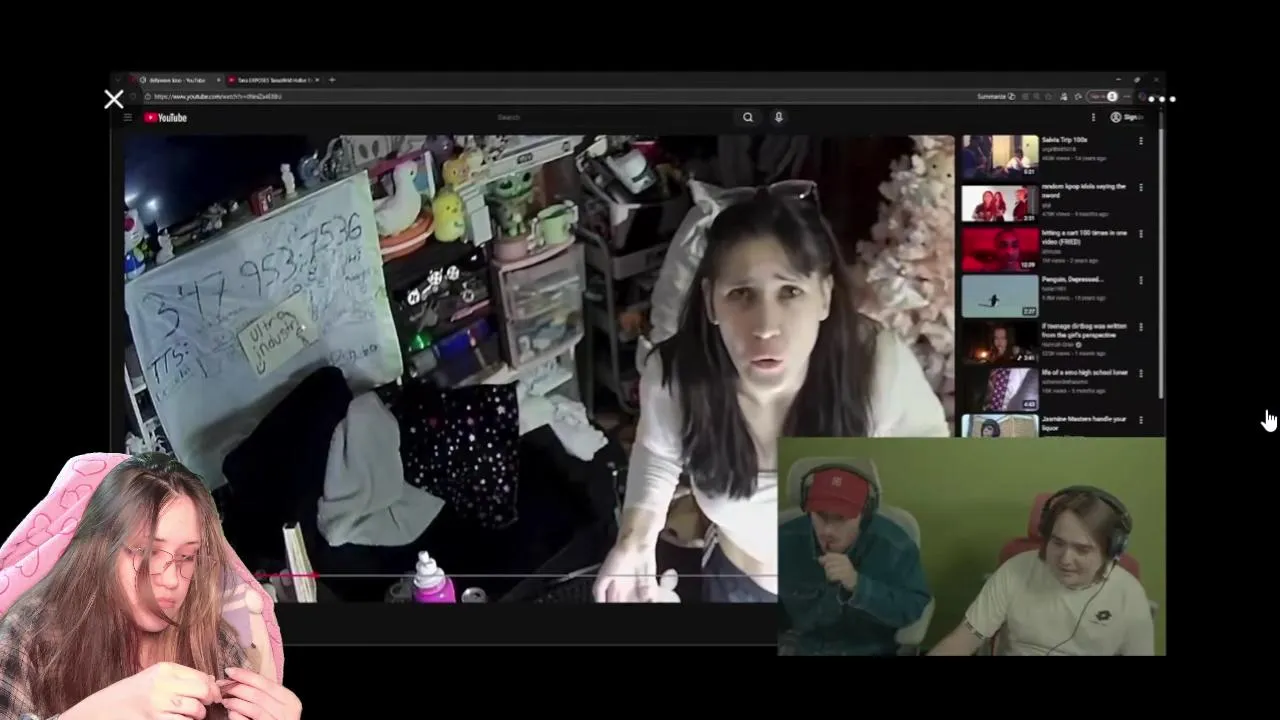Open options menu for Penguin, Depressed video
Viewport: 1280px width, 720px height.
pos(1140,281)
